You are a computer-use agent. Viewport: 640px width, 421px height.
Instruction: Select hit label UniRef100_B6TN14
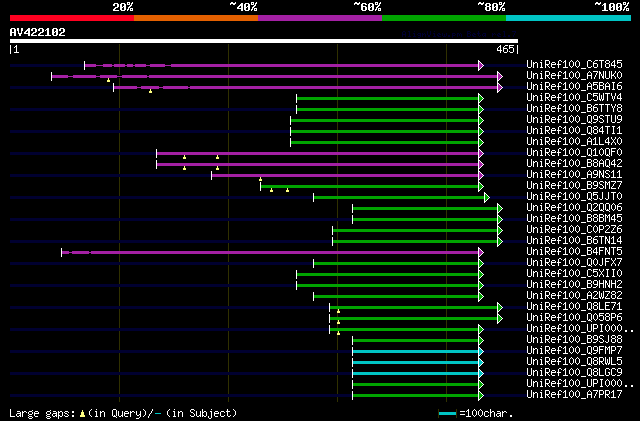pyautogui.click(x=574, y=241)
